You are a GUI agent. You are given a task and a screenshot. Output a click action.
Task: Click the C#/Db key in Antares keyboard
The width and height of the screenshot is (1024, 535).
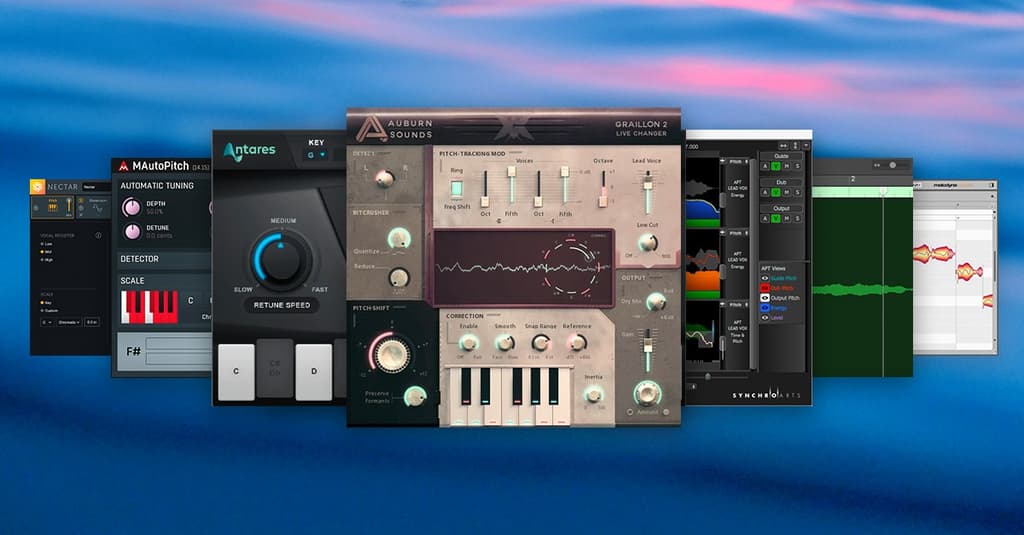coord(275,368)
